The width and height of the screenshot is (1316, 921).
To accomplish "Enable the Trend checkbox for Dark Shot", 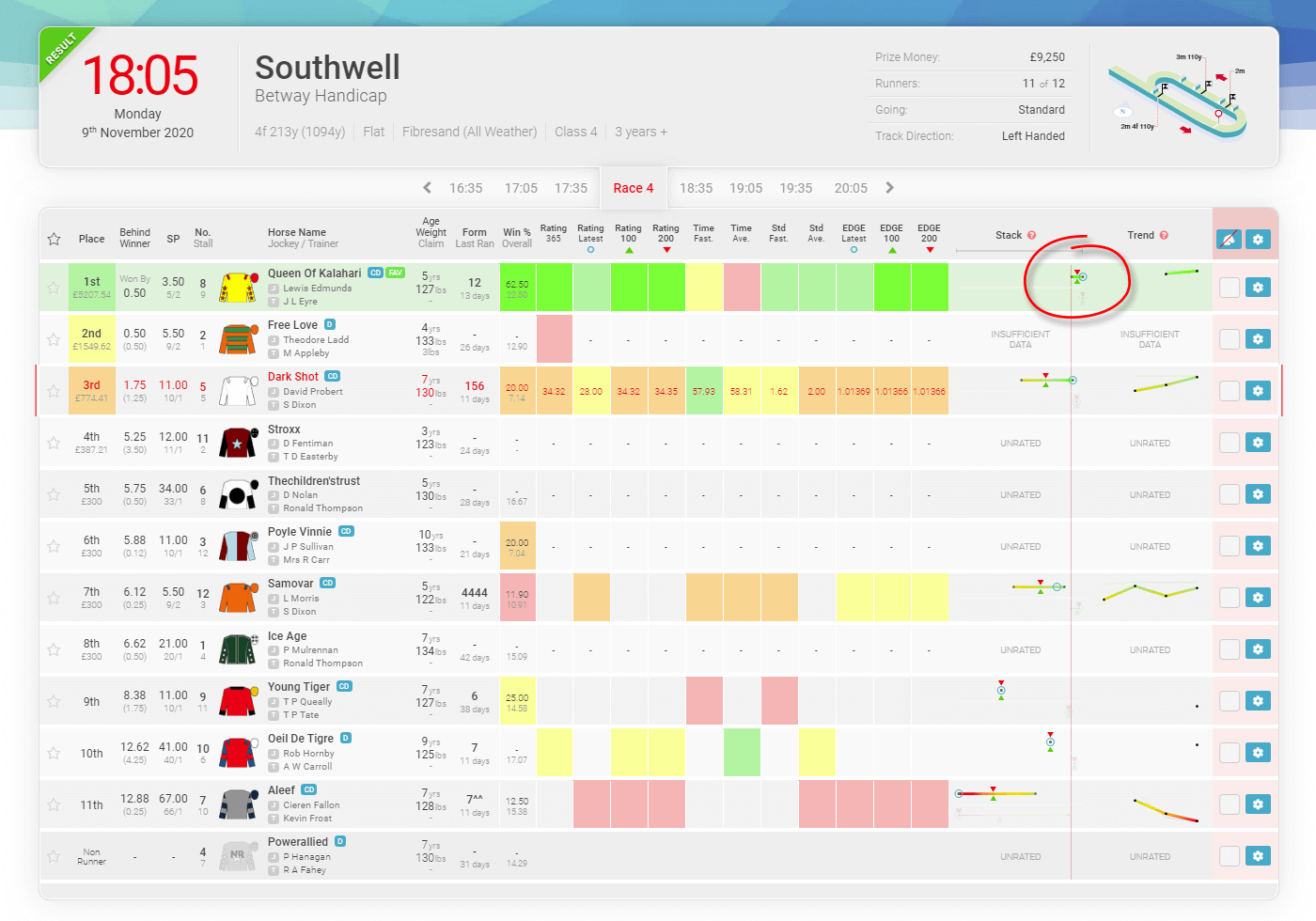I will 1230,390.
